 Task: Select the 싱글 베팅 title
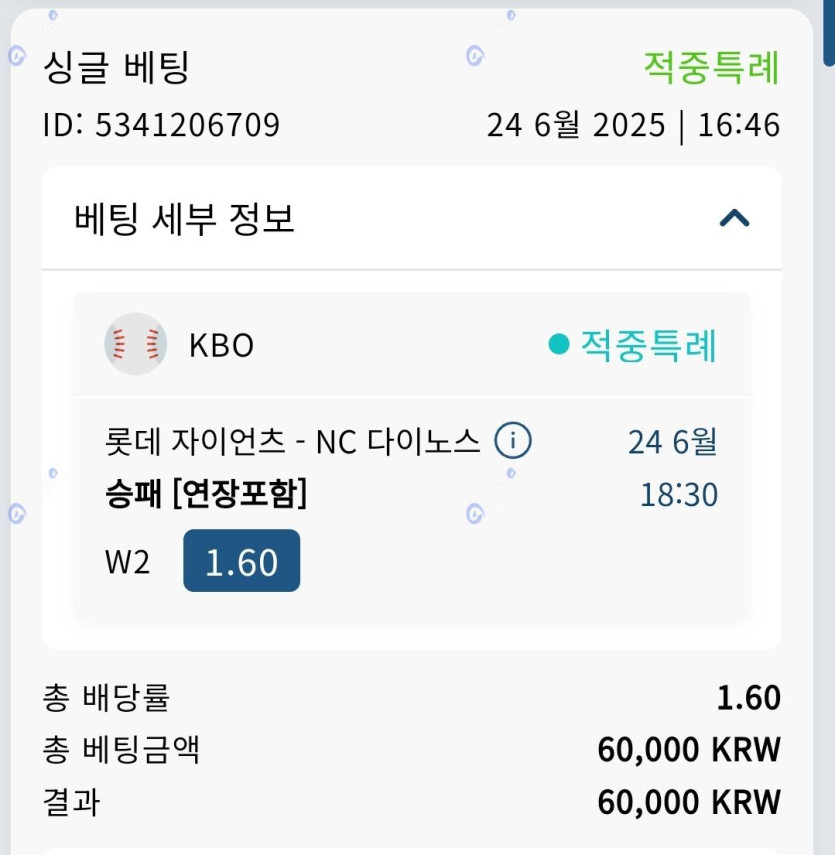pos(116,68)
